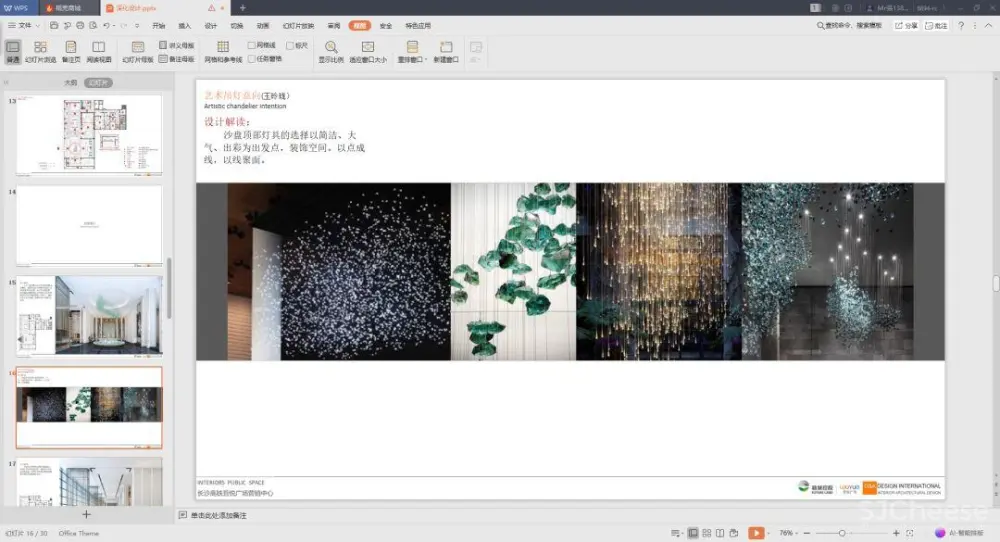
Task: Select slide 15 thumbnail in the panel
Action: pyautogui.click(x=89, y=316)
